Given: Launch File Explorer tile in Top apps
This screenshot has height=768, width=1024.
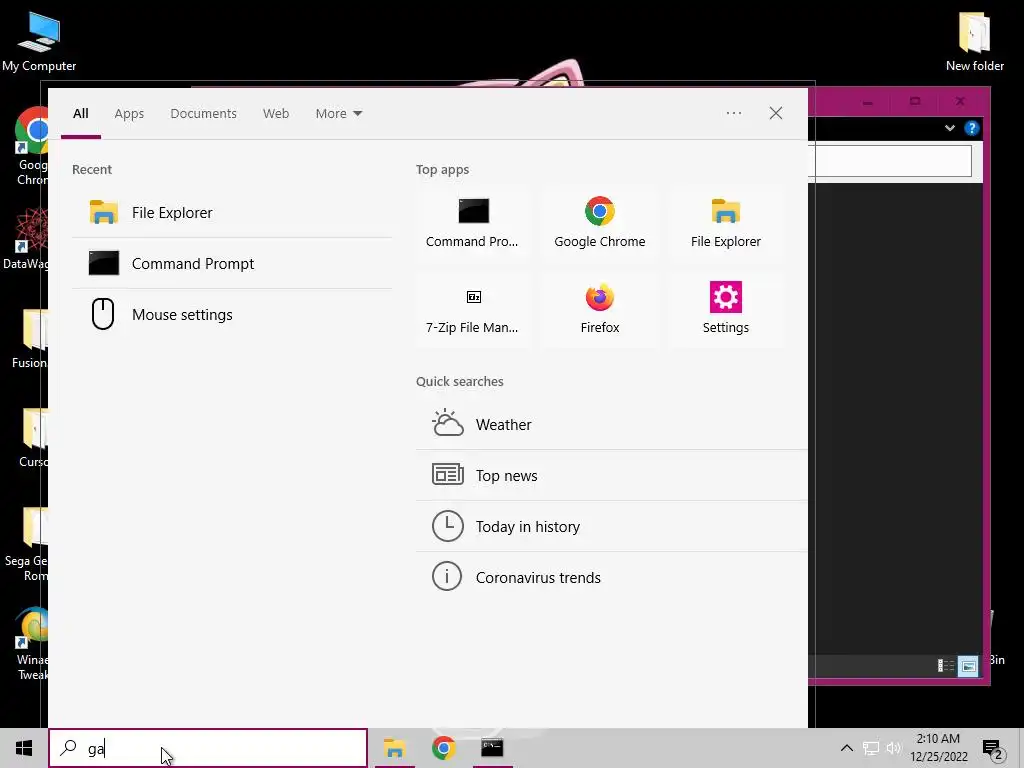Looking at the screenshot, I should [726, 223].
